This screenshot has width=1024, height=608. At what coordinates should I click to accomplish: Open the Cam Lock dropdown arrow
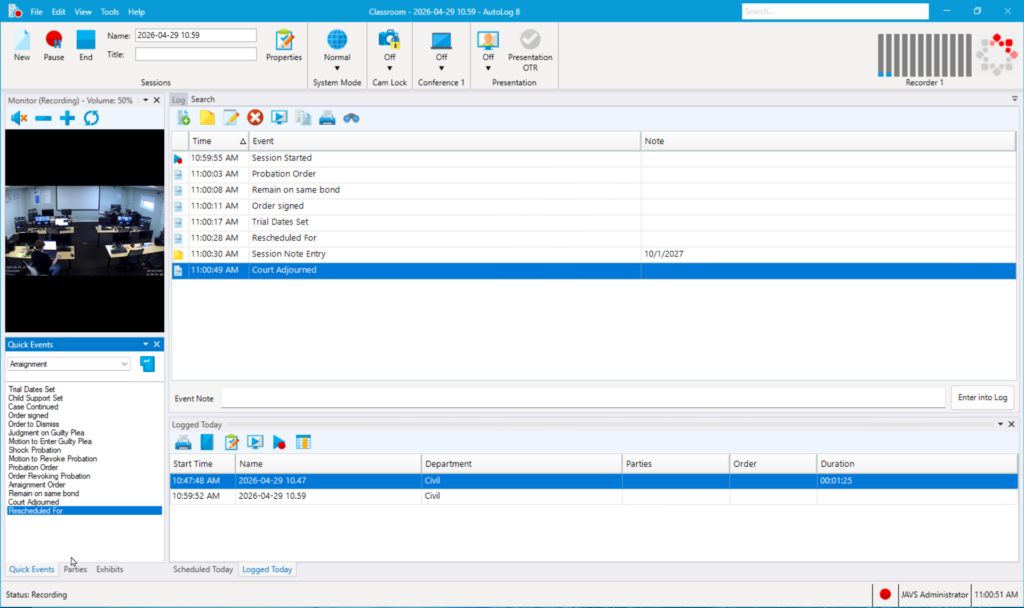coord(389,68)
